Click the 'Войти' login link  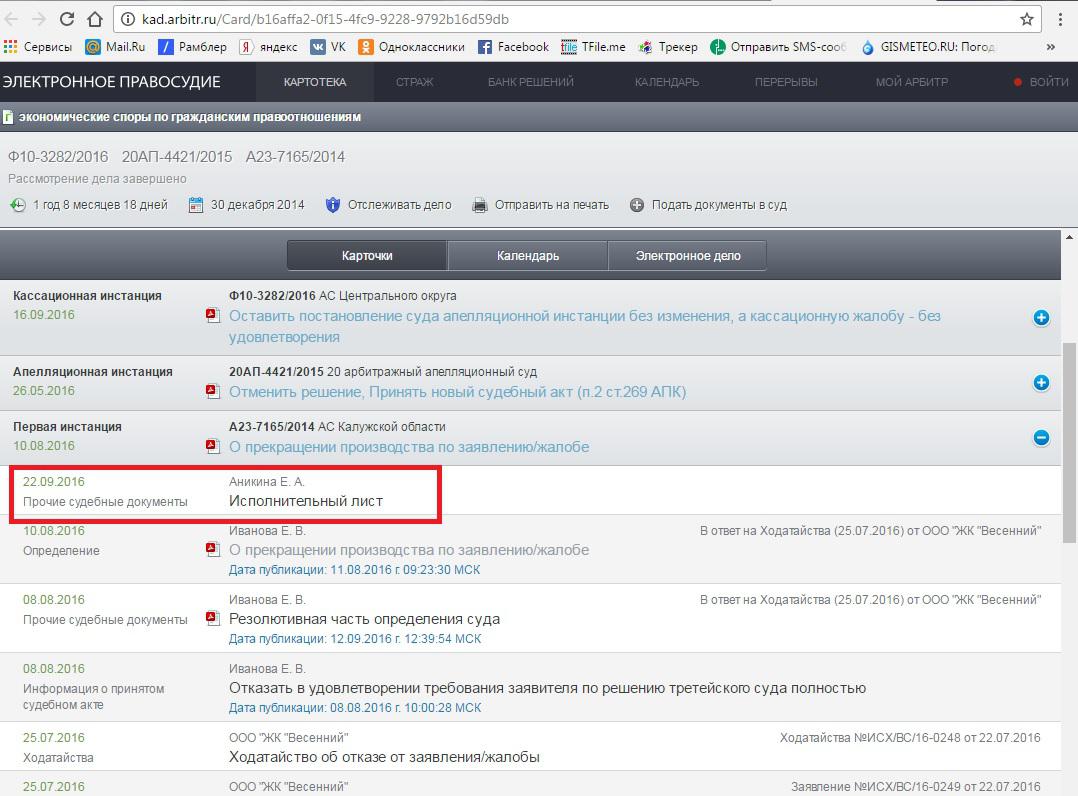click(x=1048, y=82)
